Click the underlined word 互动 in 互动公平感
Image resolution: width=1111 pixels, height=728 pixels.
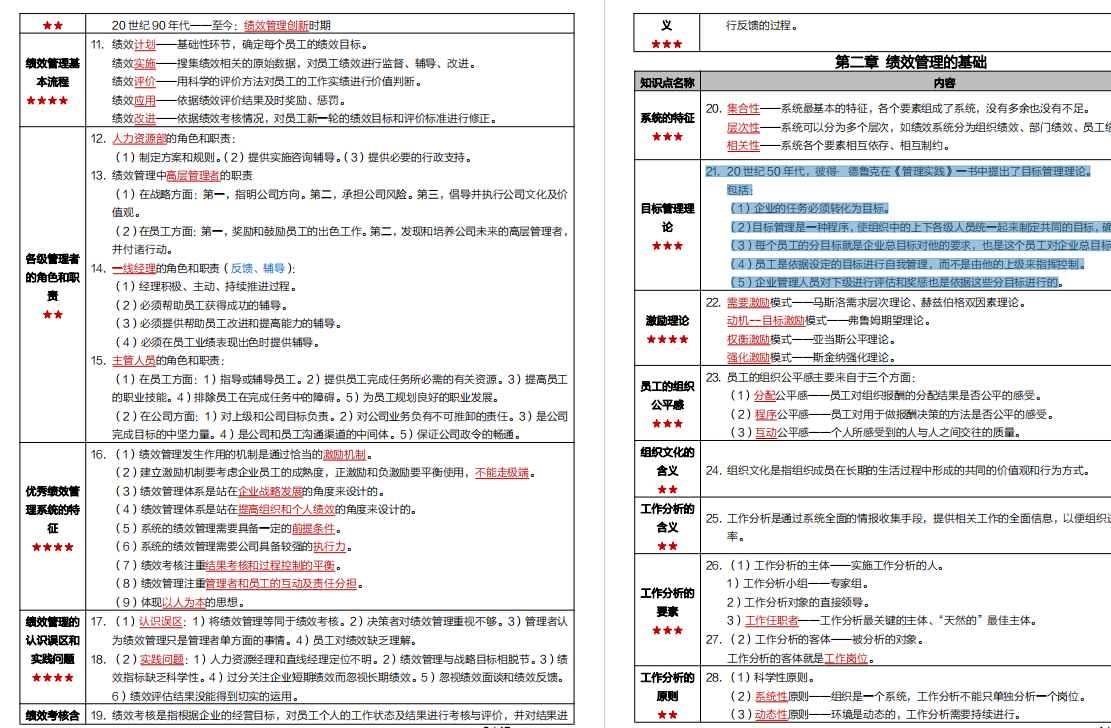[x=766, y=432]
